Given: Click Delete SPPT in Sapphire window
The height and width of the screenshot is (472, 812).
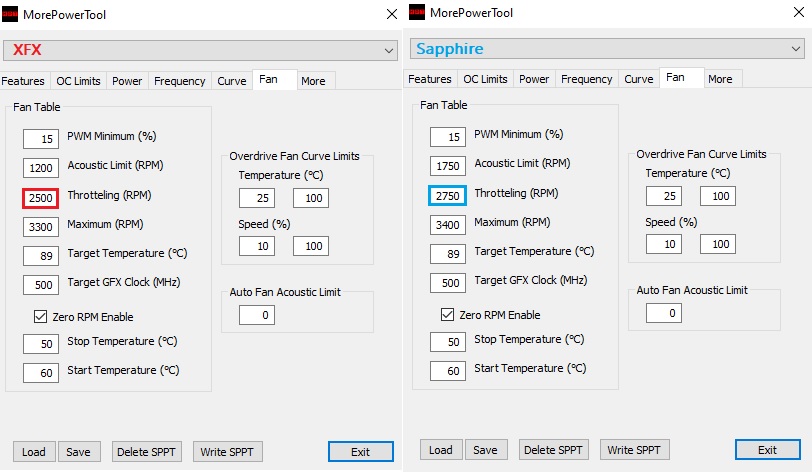Looking at the screenshot, I should (x=553, y=450).
